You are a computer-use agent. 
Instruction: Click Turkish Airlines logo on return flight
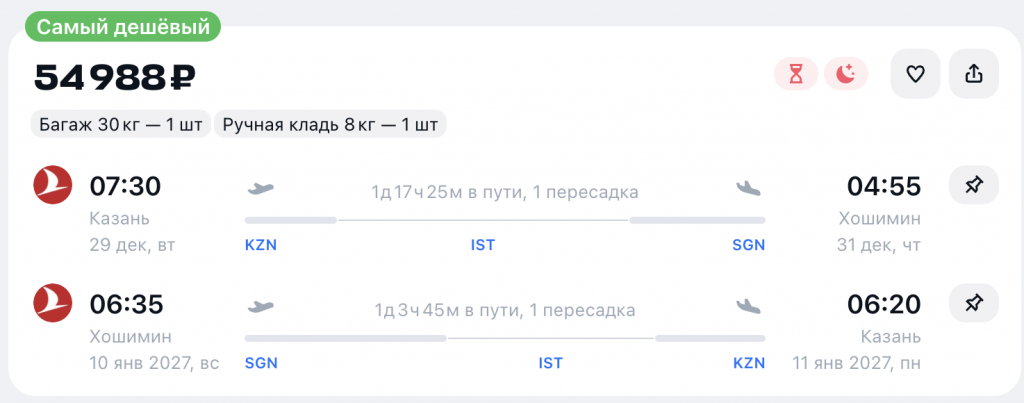pyautogui.click(x=53, y=303)
